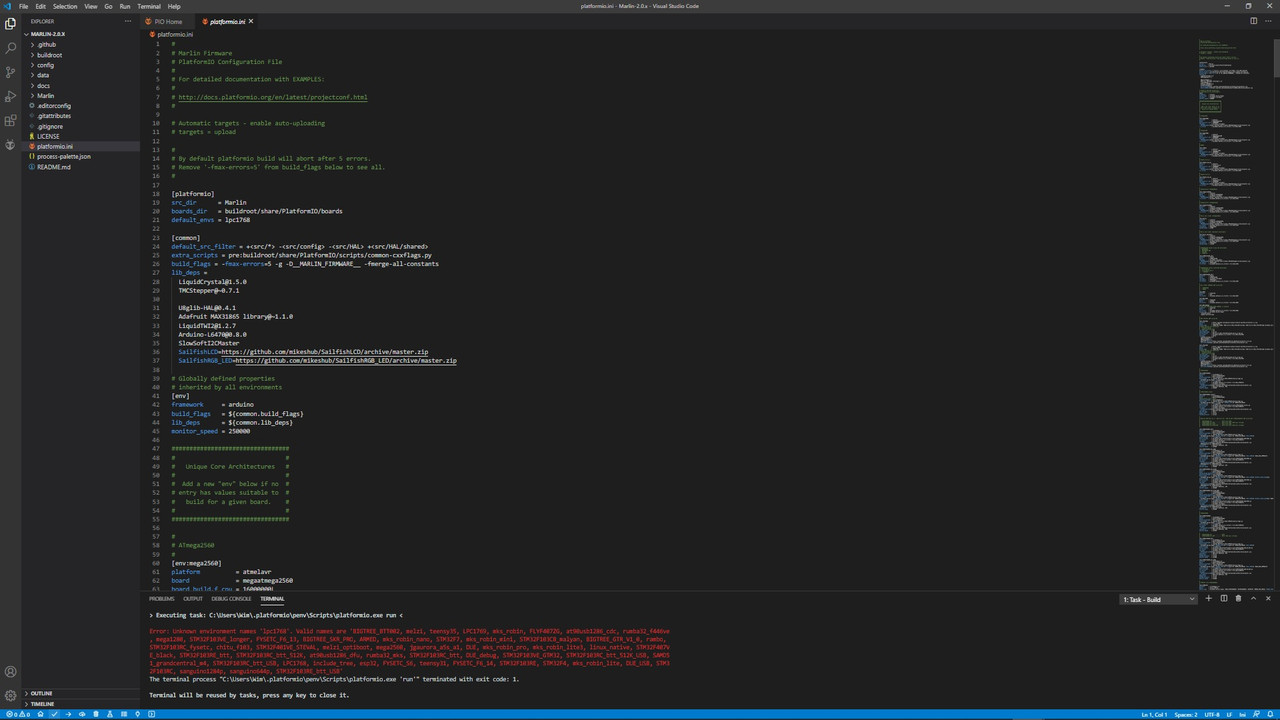This screenshot has height=720, width=1280.
Task: Open the File menu
Action: tap(24, 6)
